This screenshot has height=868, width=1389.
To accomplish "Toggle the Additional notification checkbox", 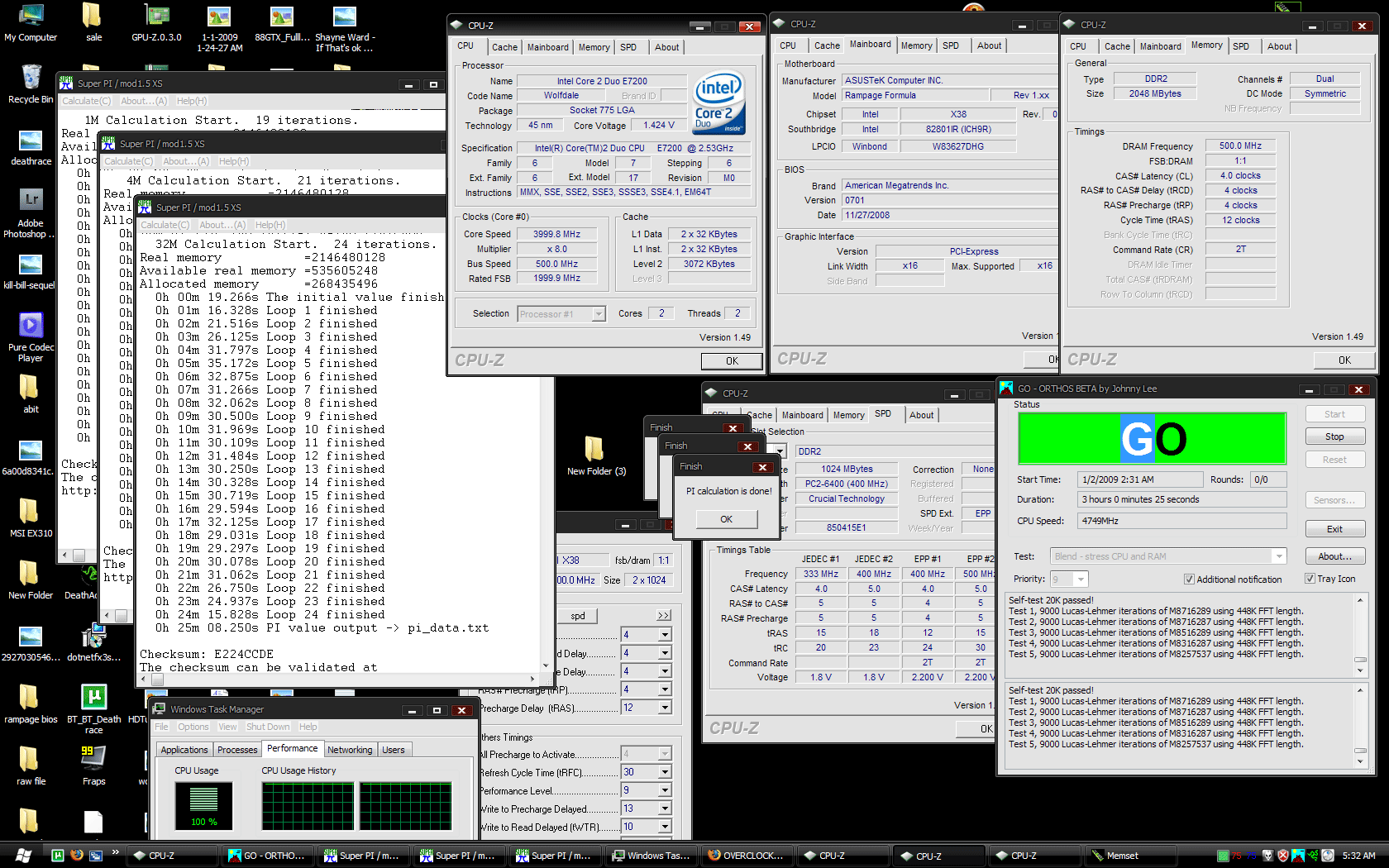I will point(1189,579).
